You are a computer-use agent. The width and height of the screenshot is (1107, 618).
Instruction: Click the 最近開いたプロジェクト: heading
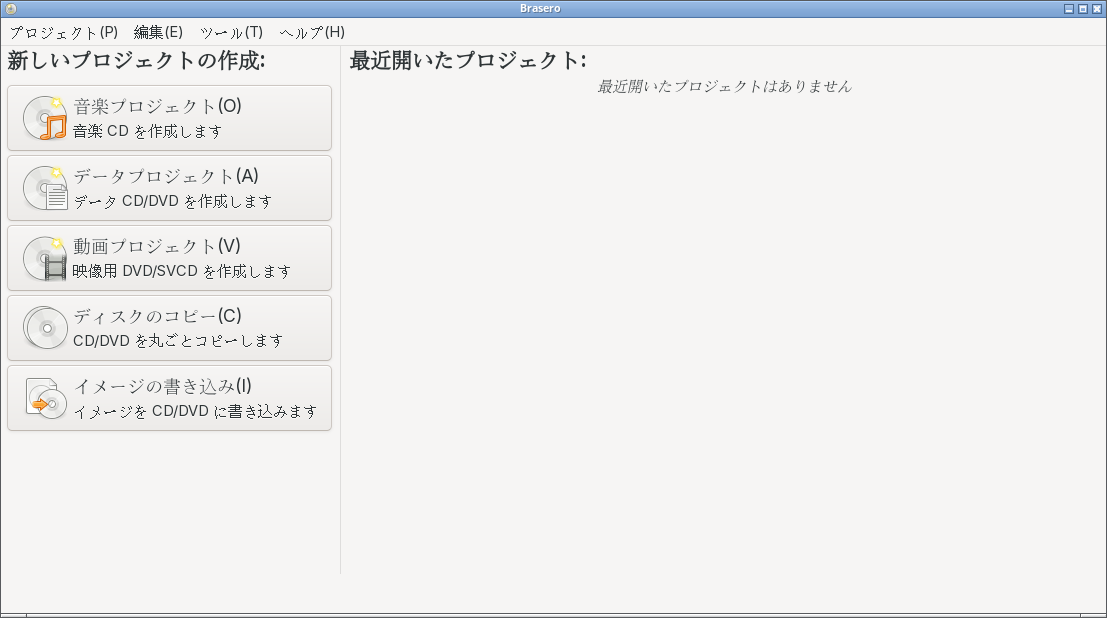468,61
